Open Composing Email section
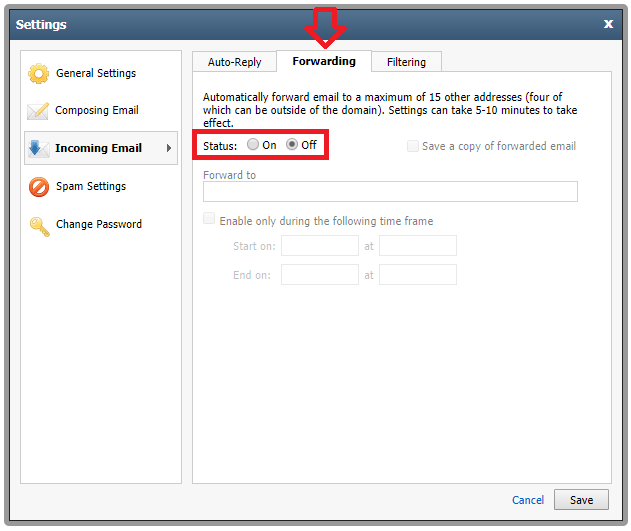 [97, 110]
